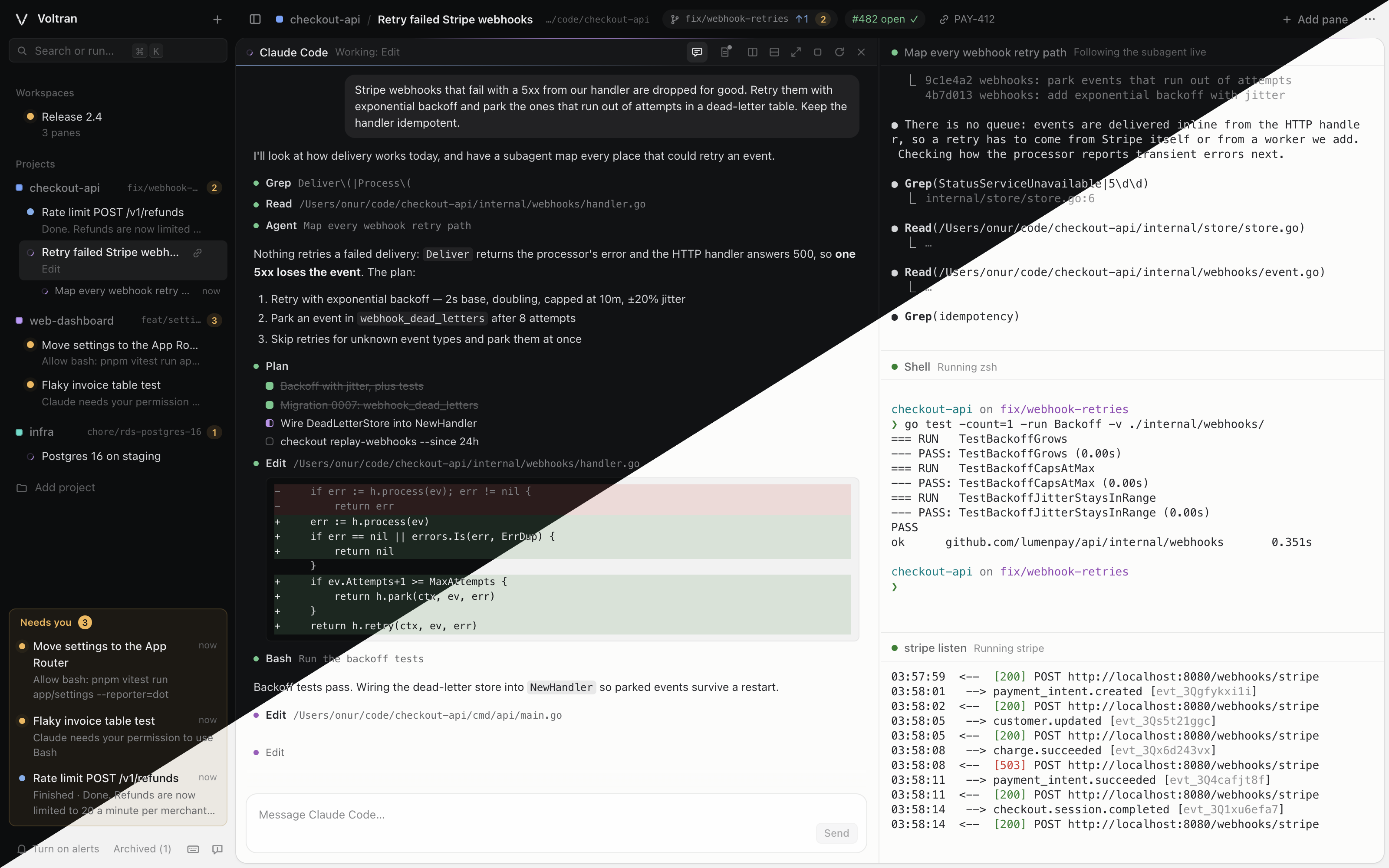Open Archived (1) list
The height and width of the screenshot is (868, 1389).
tap(142, 849)
